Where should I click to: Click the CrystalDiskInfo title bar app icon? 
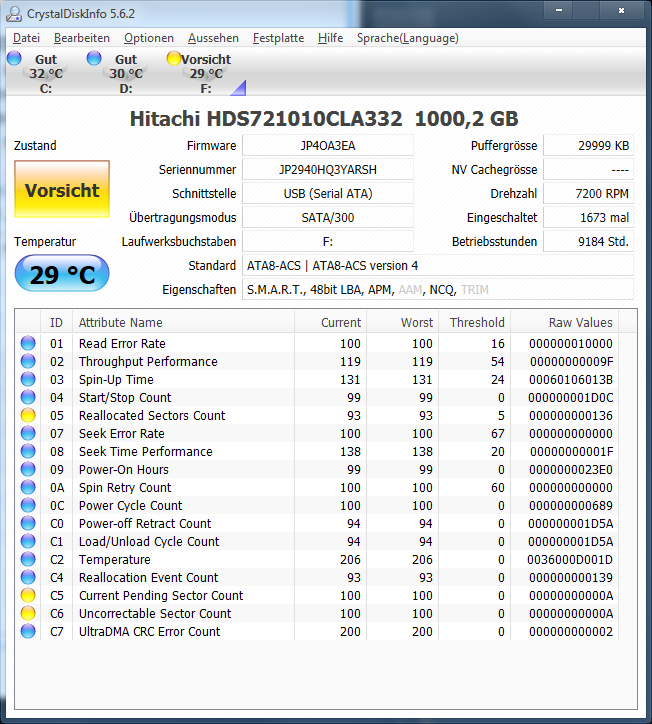click(x=14, y=14)
